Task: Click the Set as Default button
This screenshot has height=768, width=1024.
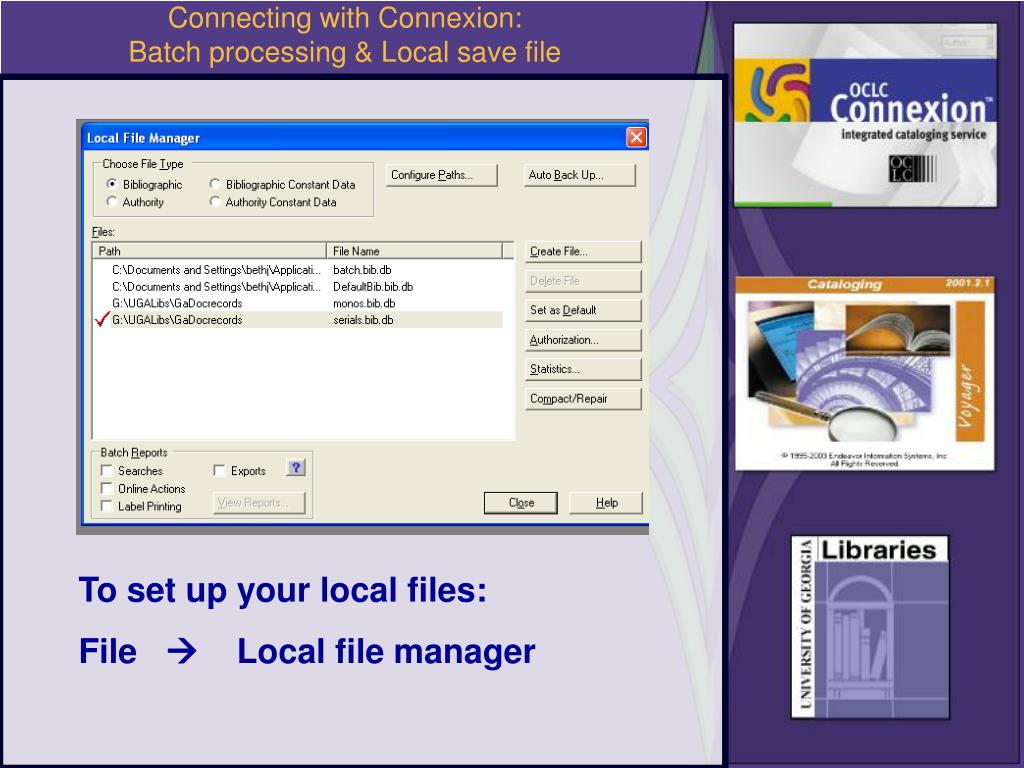Action: coord(583,310)
